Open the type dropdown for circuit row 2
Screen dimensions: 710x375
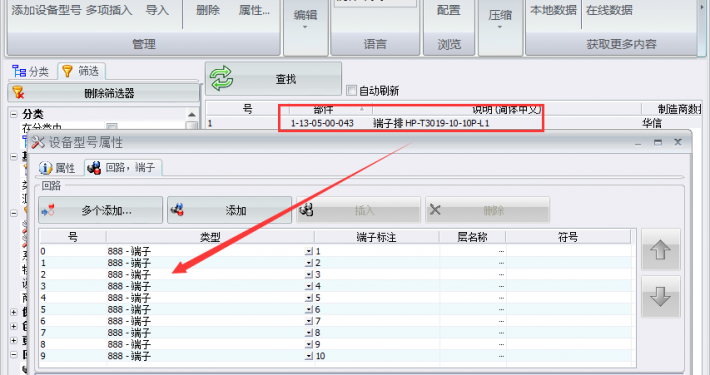(309, 274)
